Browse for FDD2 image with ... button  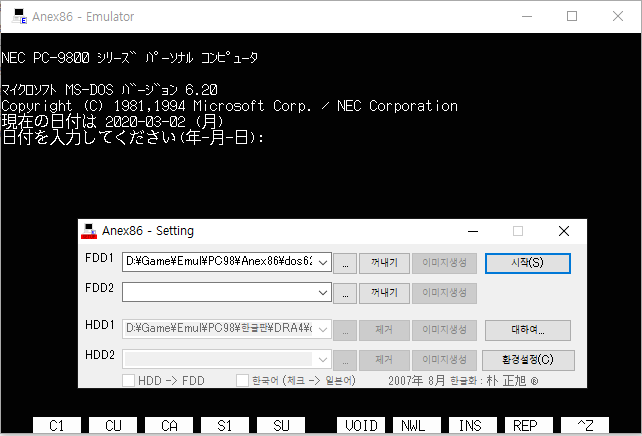tap(345, 294)
